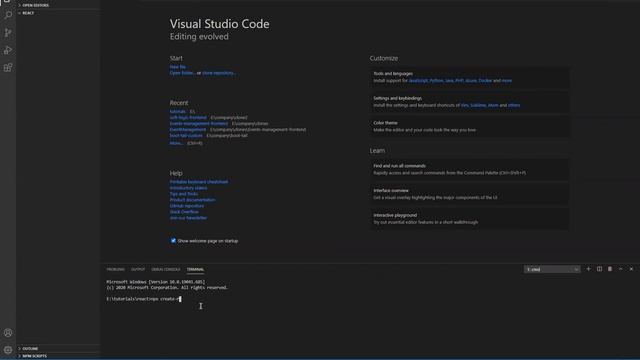Switch to the Output tab
This screenshot has width=640, height=360.
click(138, 269)
